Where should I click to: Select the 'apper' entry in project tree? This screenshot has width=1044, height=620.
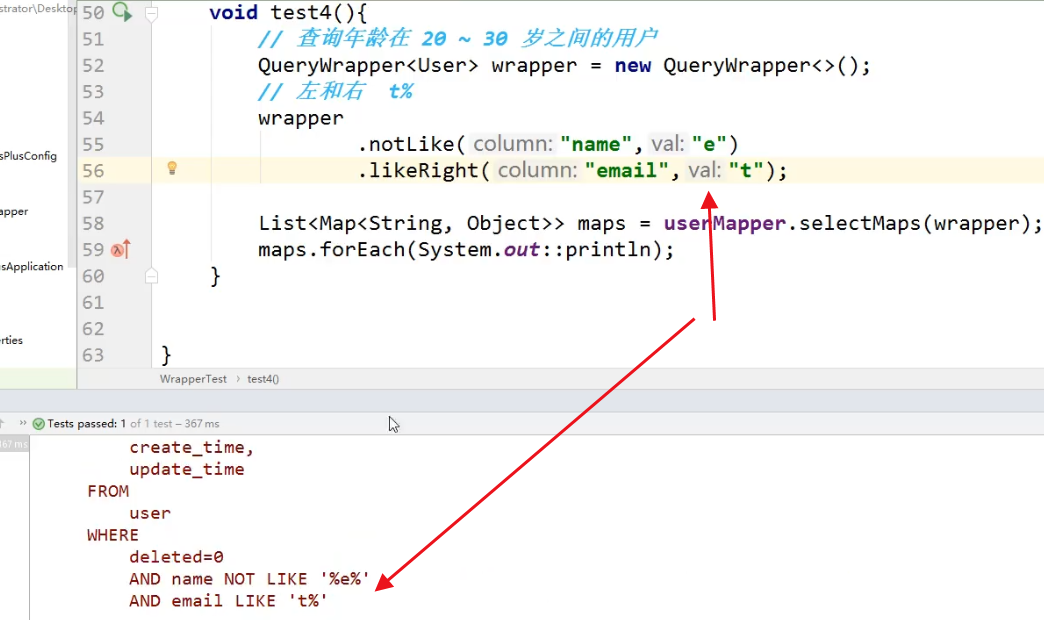(14, 212)
